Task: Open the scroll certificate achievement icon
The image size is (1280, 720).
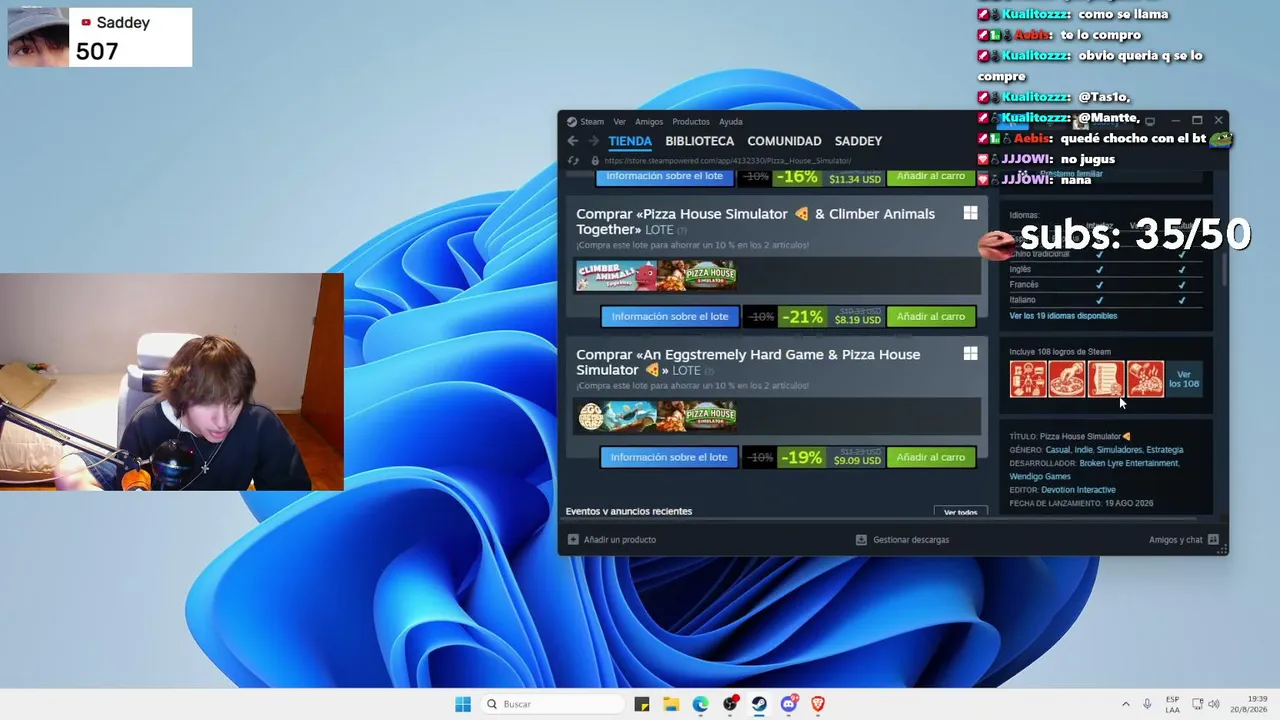Action: point(1106,379)
